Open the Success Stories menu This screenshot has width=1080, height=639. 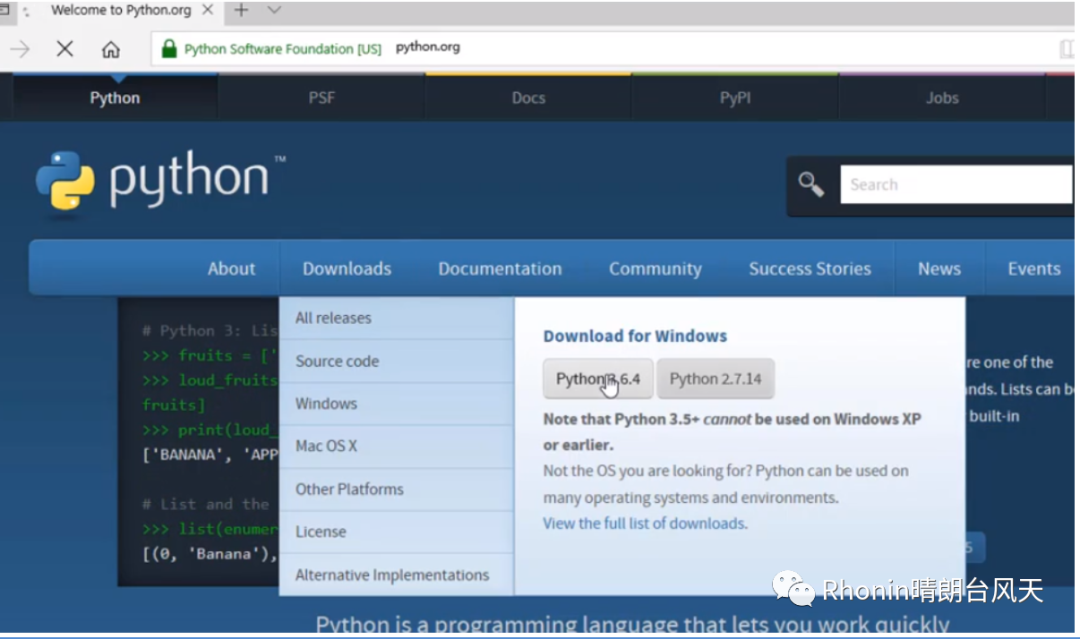[x=810, y=269]
